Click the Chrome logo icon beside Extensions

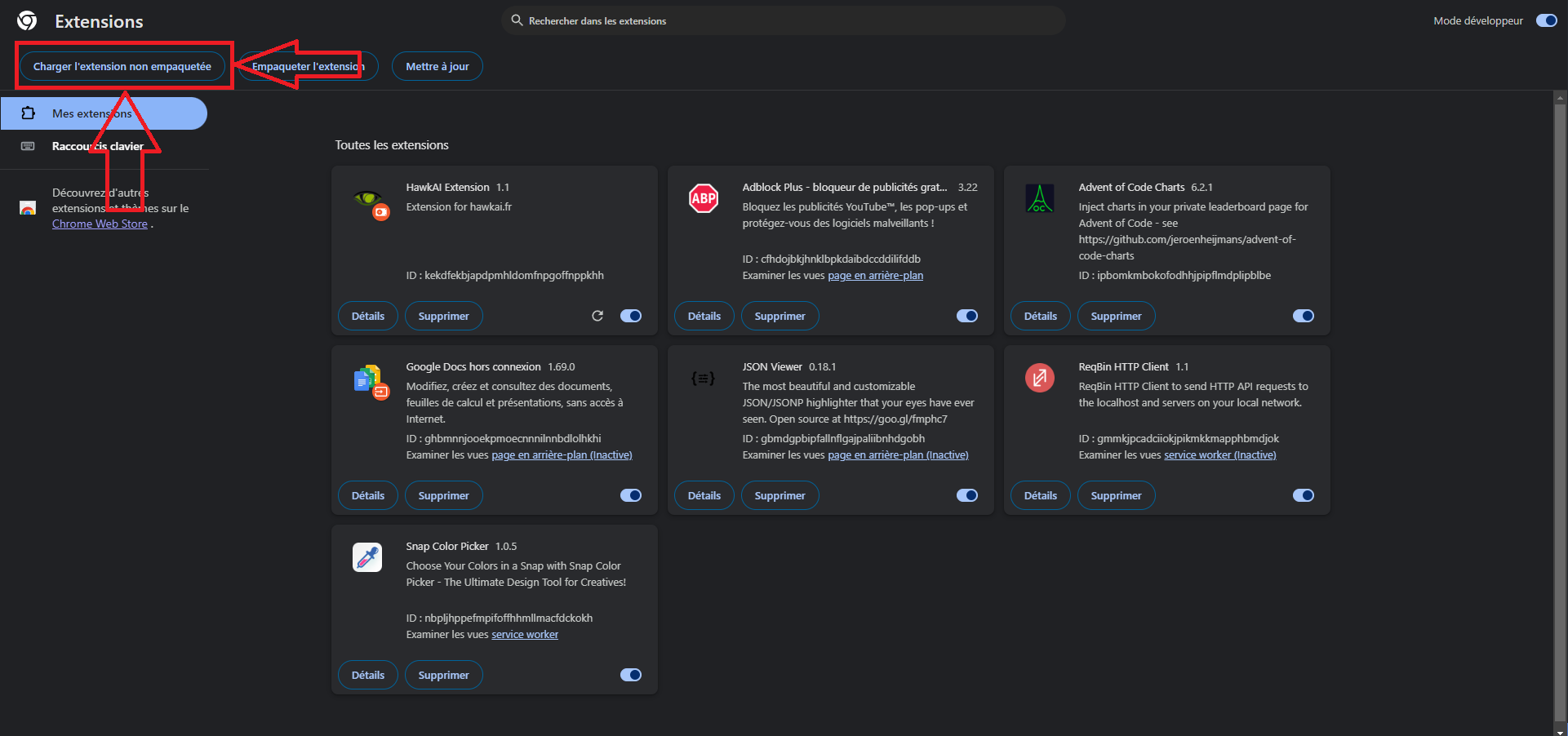(x=27, y=20)
